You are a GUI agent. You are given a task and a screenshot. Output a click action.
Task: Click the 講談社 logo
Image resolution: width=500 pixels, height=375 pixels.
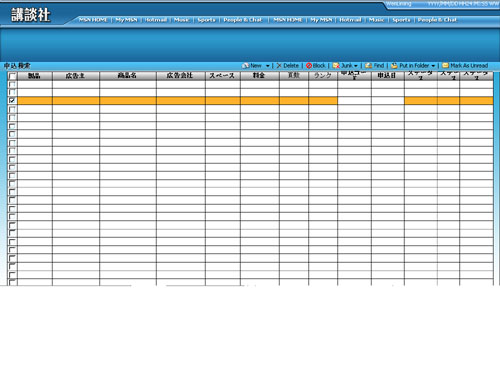(31, 15)
